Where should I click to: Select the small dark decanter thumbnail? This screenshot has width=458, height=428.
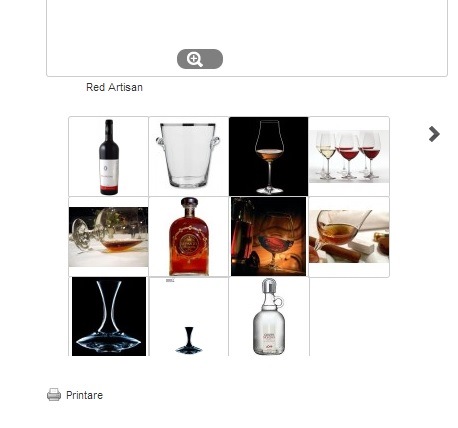click(x=189, y=317)
